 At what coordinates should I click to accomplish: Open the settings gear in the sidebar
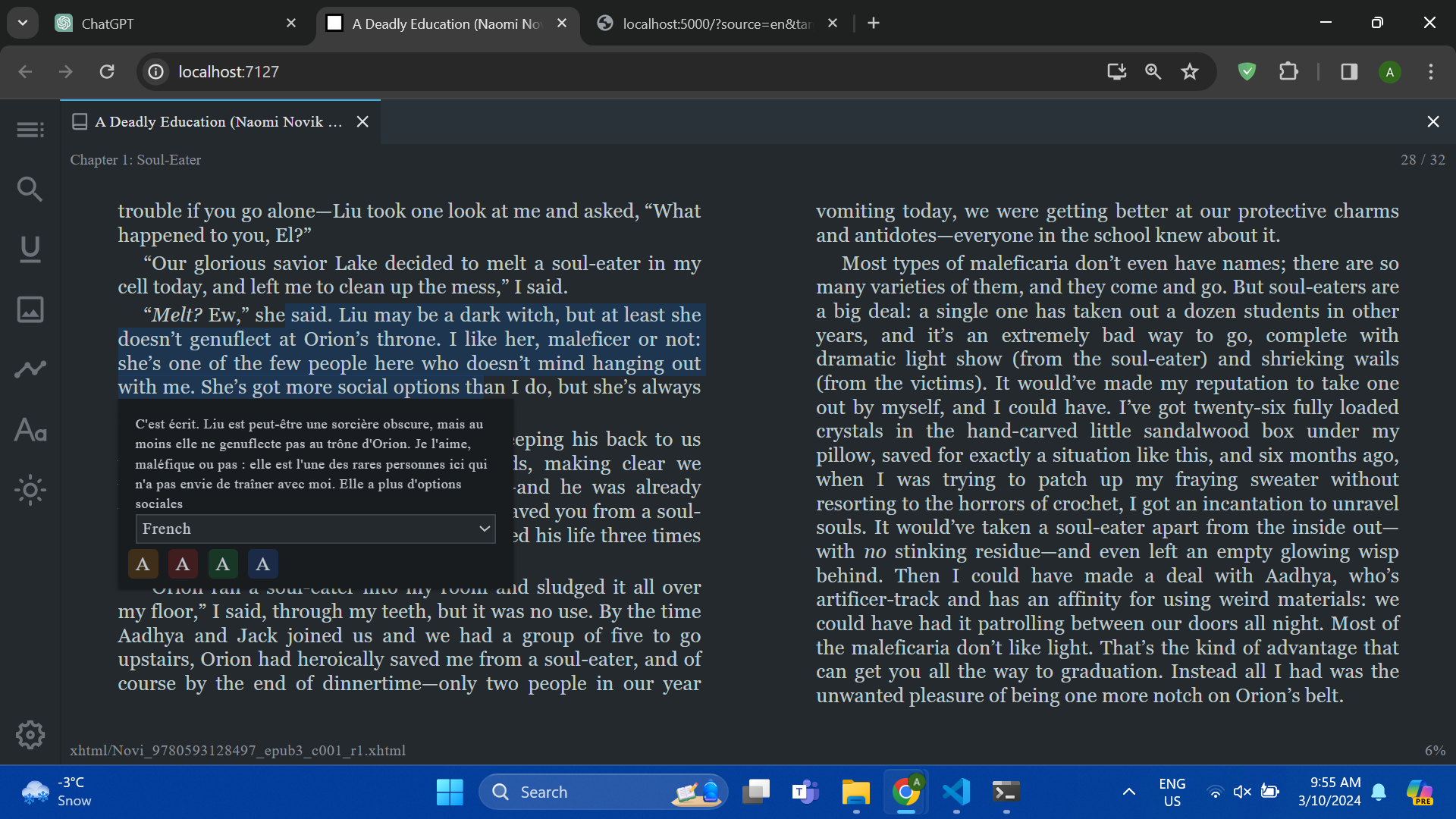tap(30, 734)
